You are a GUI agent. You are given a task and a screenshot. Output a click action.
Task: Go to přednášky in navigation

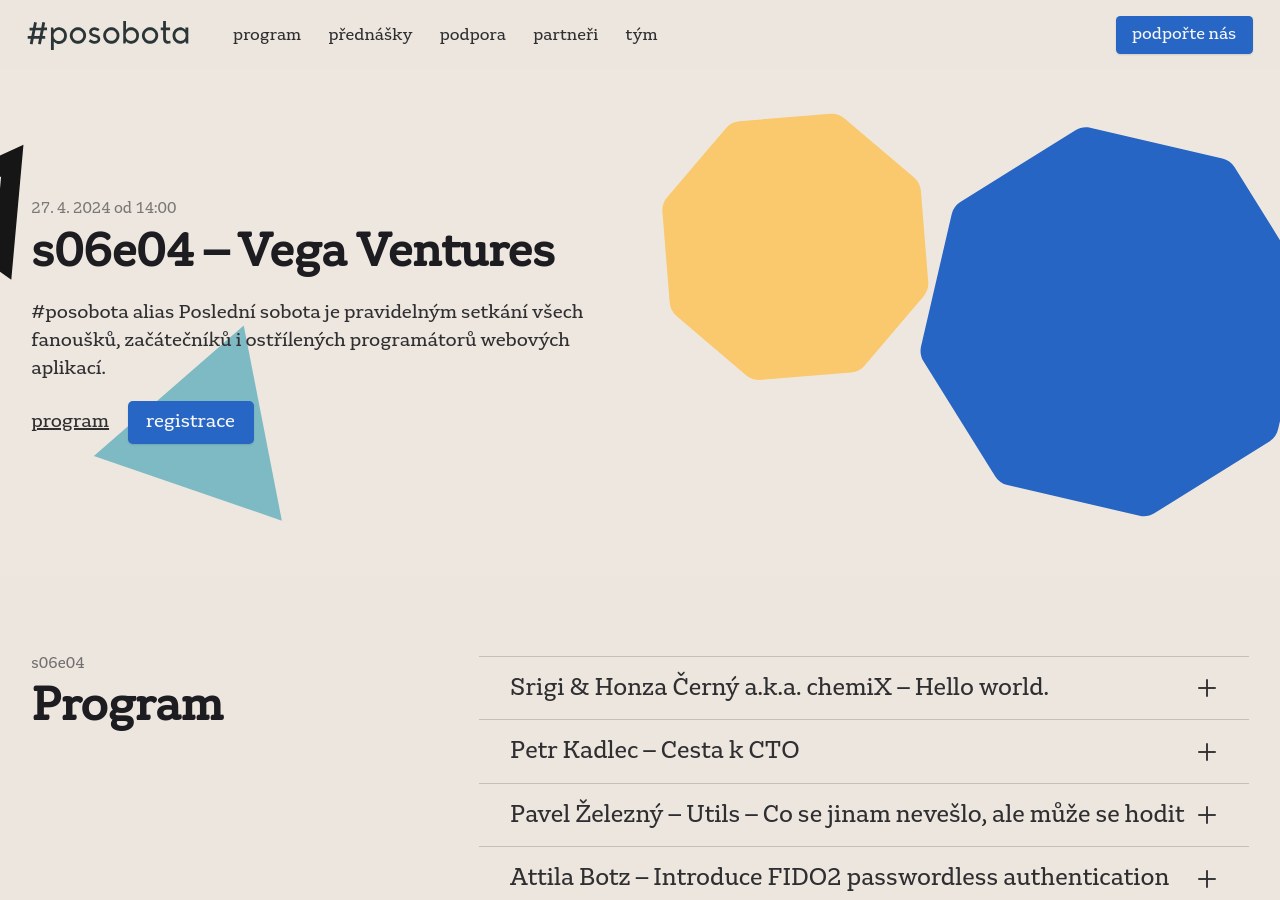pos(370,35)
